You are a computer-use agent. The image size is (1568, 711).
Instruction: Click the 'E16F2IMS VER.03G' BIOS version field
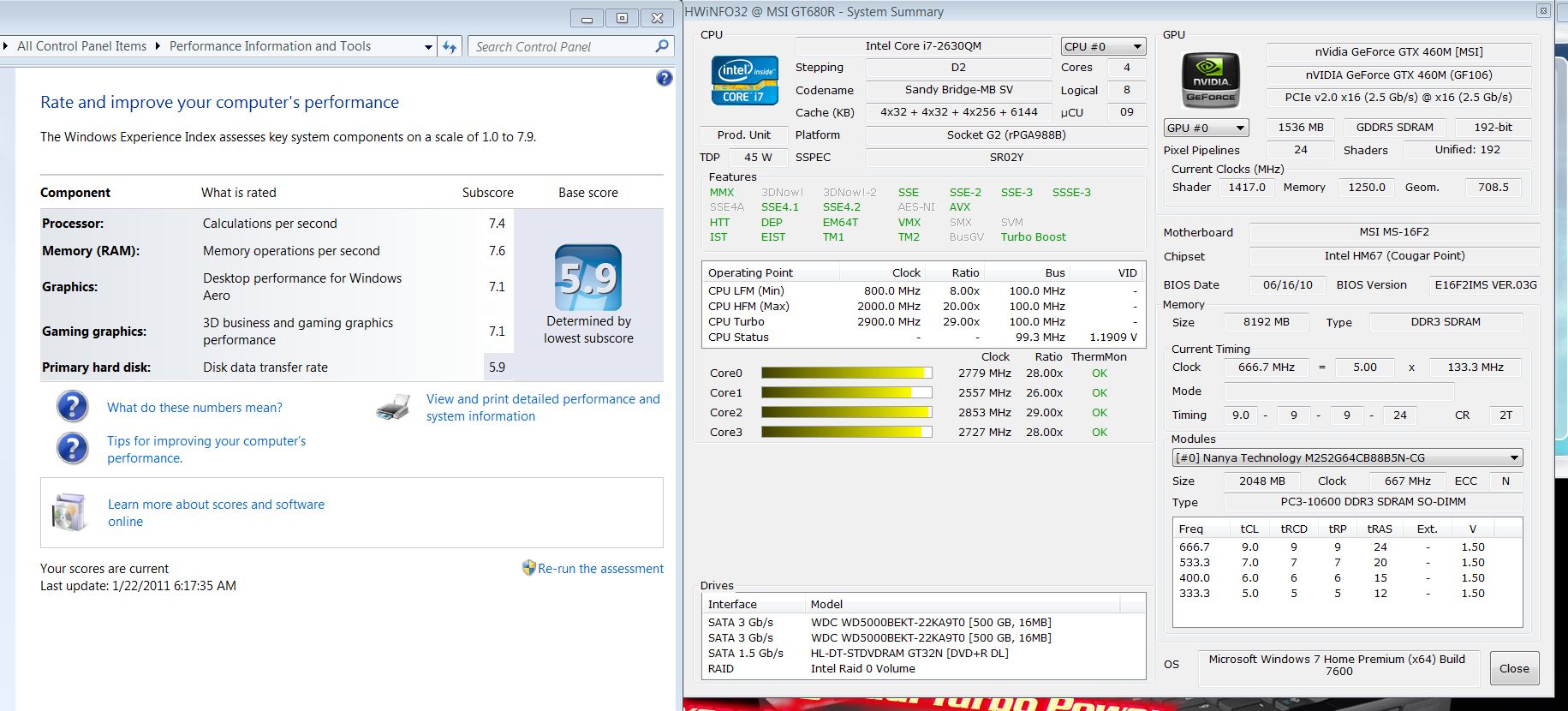point(1485,284)
